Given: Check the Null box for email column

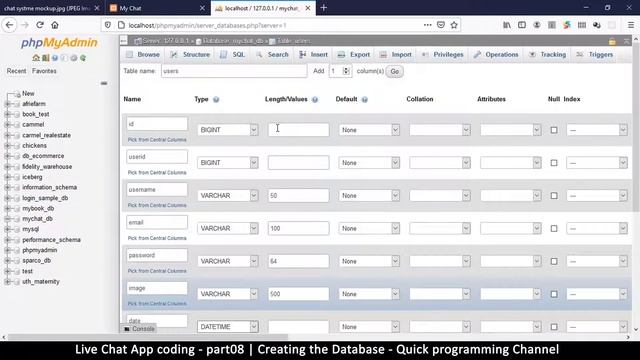Looking at the screenshot, I should tap(554, 229).
